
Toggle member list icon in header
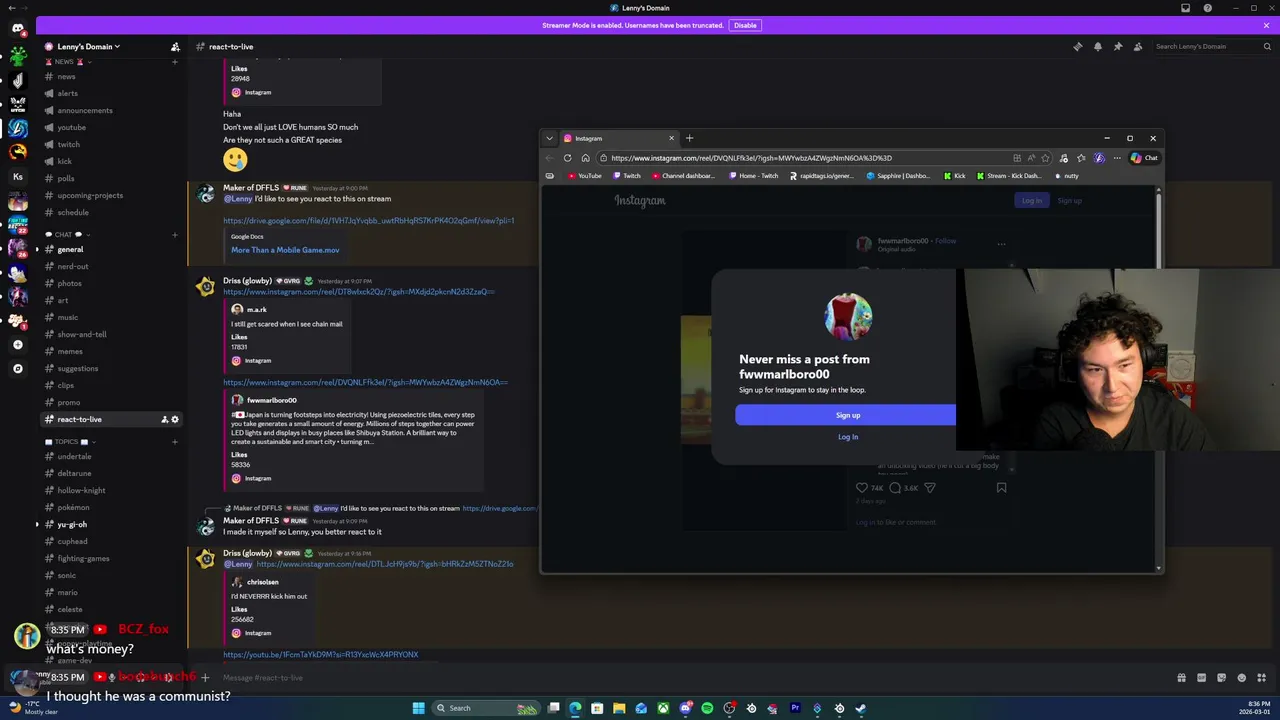1137,47
